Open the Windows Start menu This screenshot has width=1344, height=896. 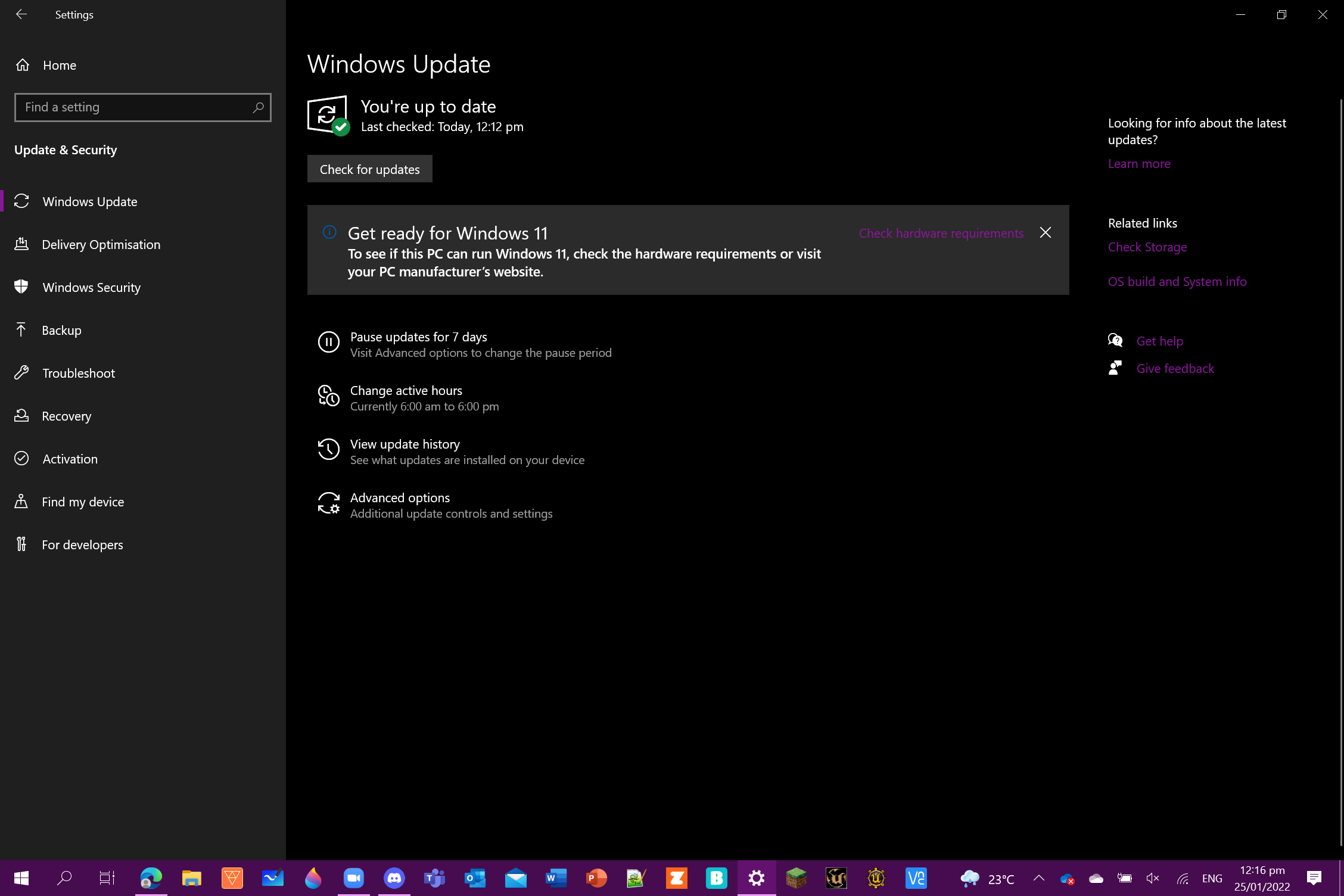(21, 878)
